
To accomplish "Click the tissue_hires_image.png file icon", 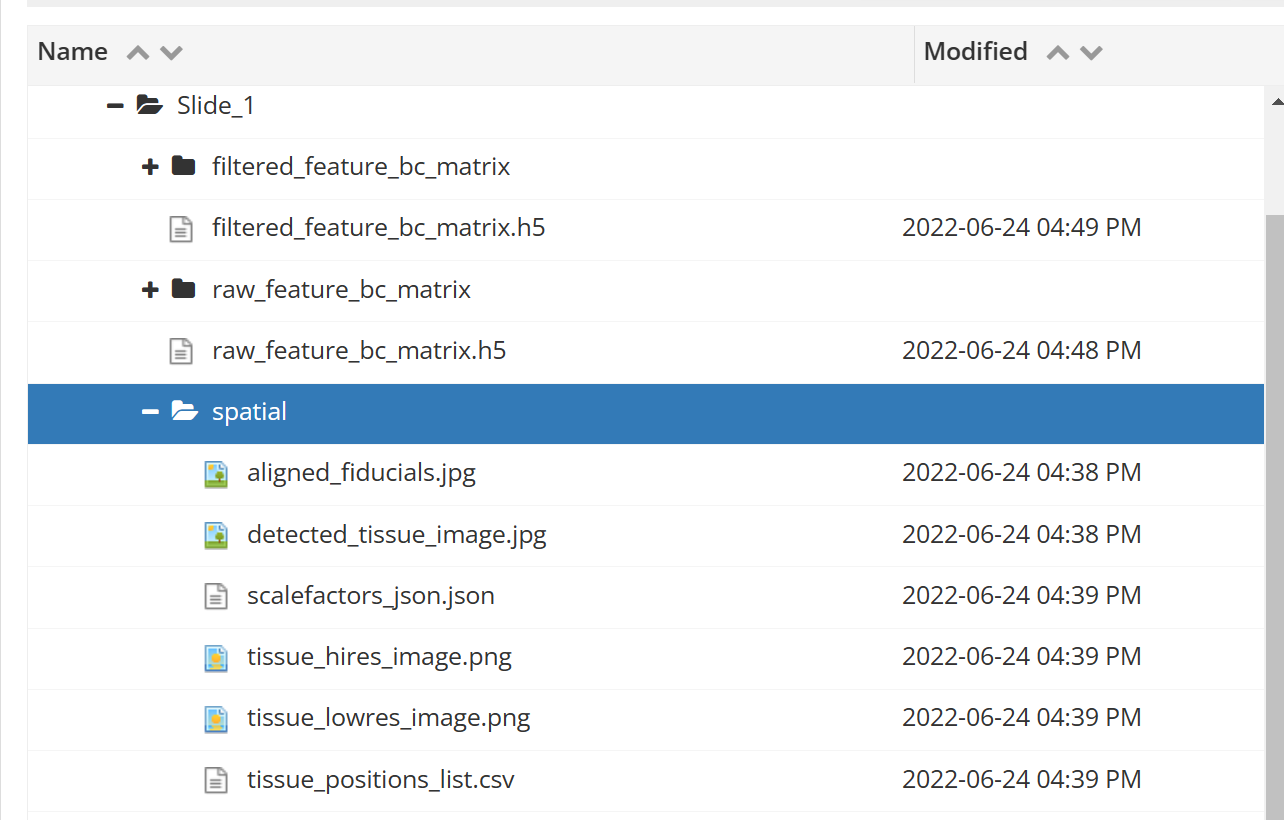I will pos(216,657).
